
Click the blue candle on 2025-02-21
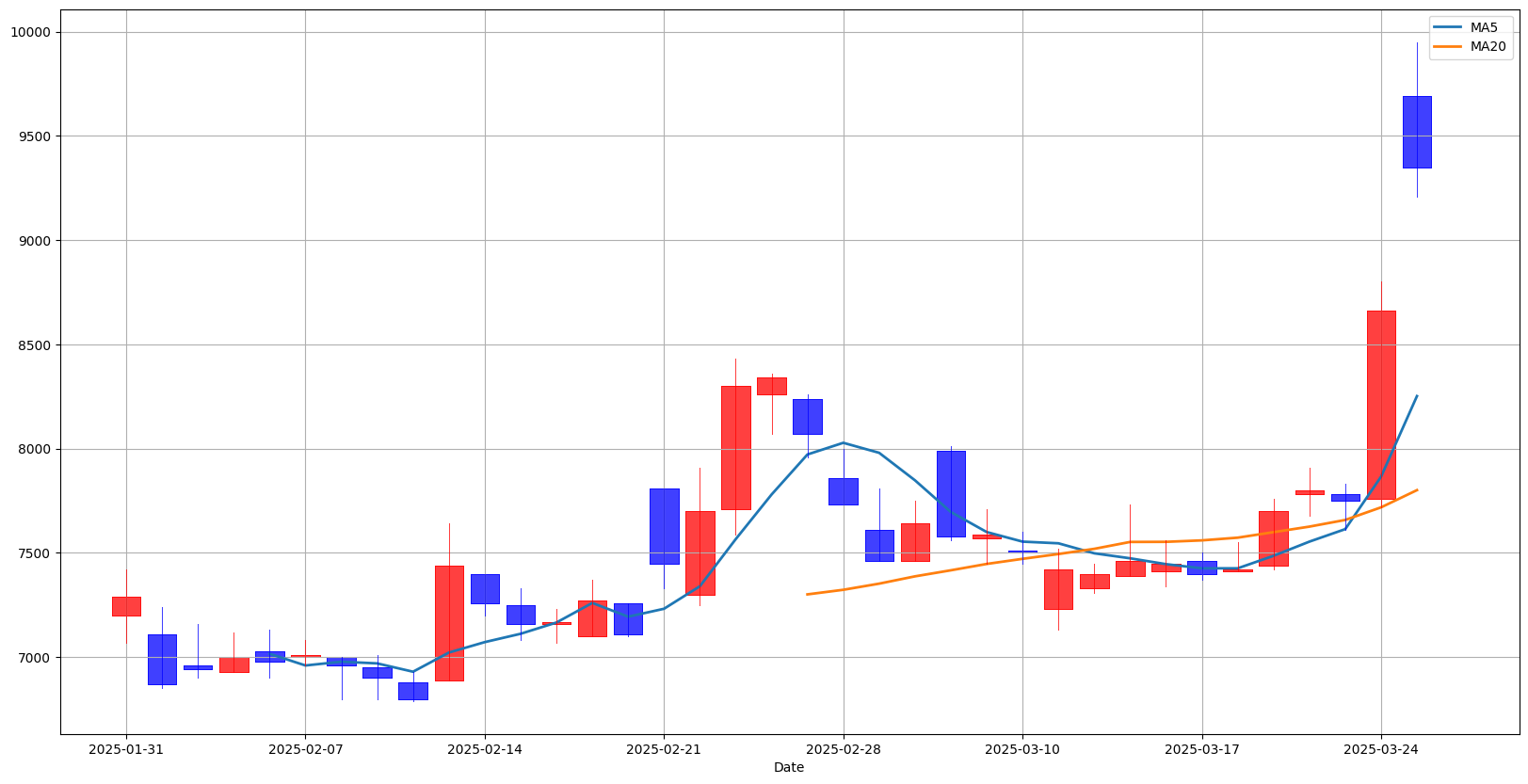pos(664,526)
